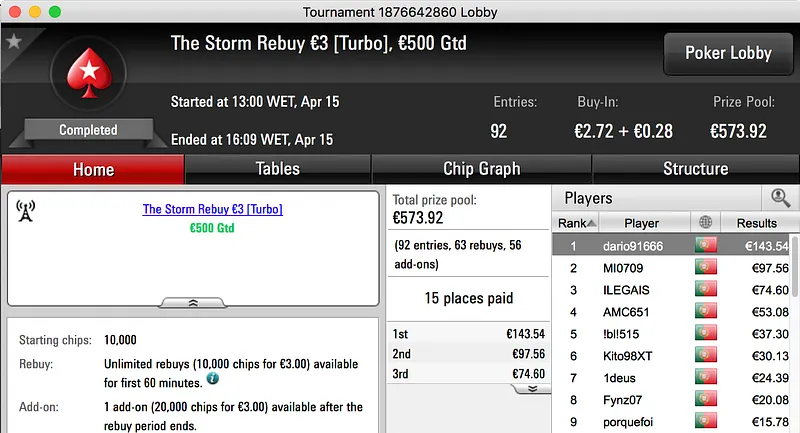Open player search magnifier icon
Image resolution: width=800 pixels, height=433 pixels.
[x=780, y=198]
